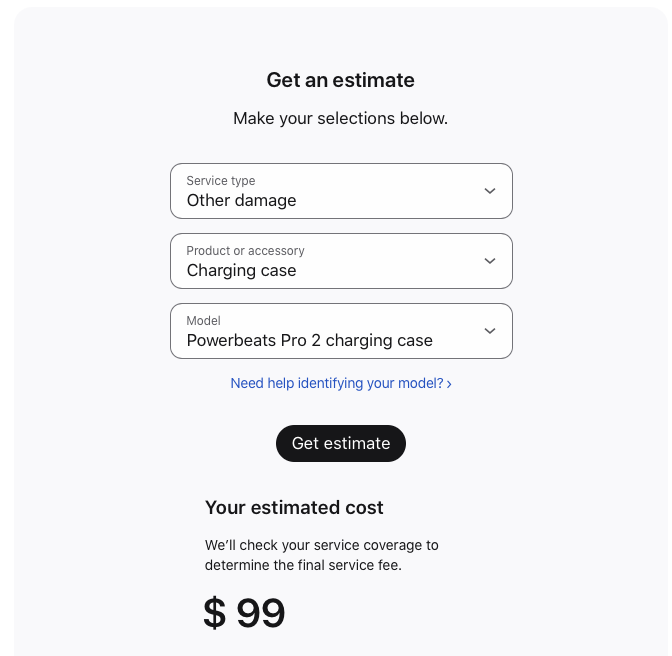This screenshot has height=656, width=672.
Task: Click the 'Your estimated cost' heading
Action: [x=294, y=507]
